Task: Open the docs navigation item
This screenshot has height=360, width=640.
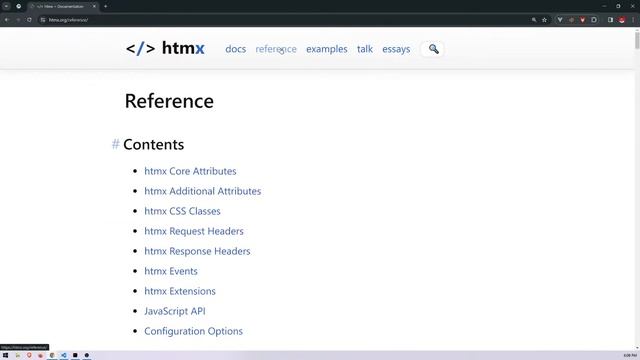Action: point(236,49)
